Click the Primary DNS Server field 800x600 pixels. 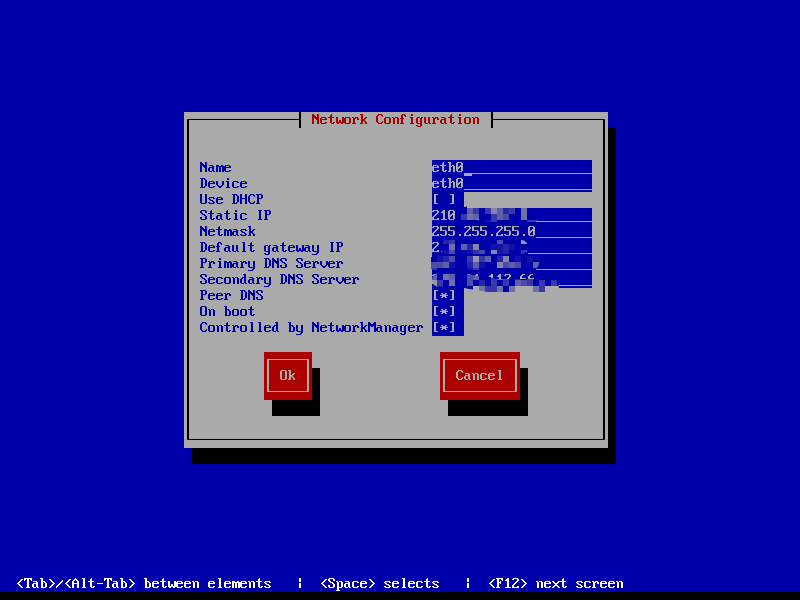(512, 263)
